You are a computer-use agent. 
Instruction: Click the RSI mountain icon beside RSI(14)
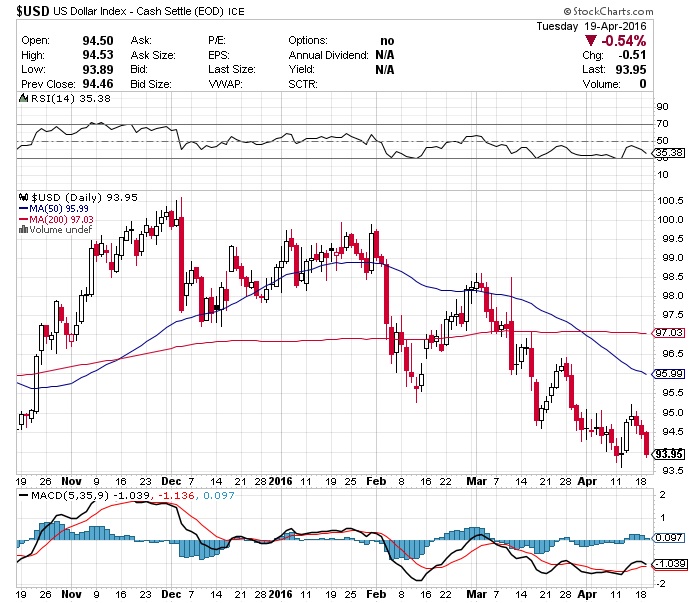click(23, 98)
